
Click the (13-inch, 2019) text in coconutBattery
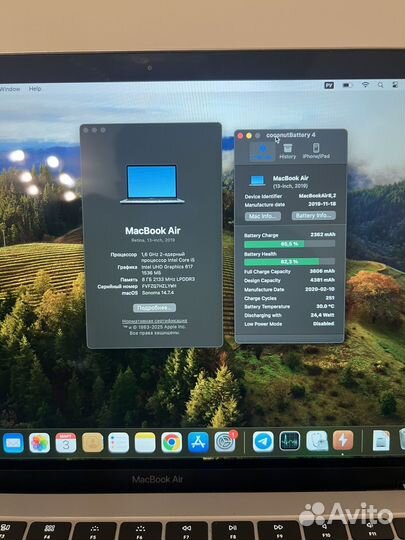coord(290,186)
